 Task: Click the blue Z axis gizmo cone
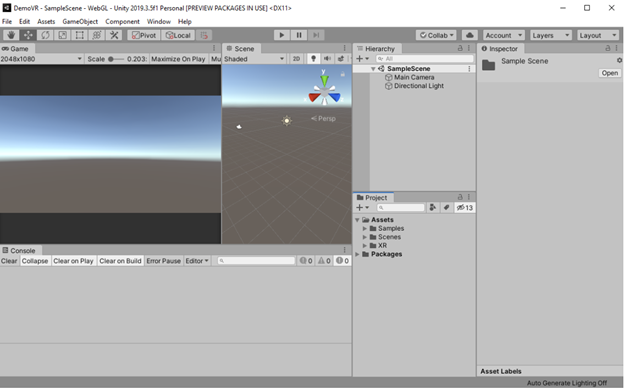[335, 97]
